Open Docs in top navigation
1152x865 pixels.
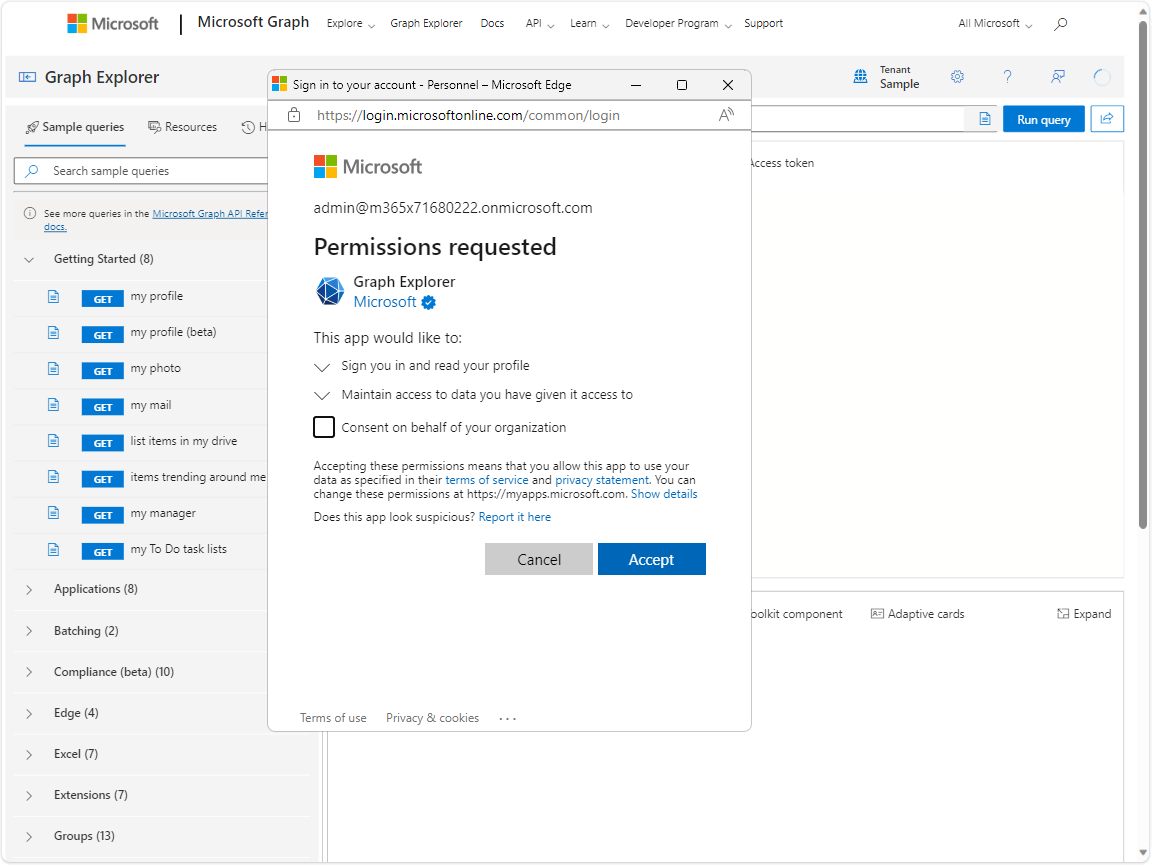click(492, 24)
